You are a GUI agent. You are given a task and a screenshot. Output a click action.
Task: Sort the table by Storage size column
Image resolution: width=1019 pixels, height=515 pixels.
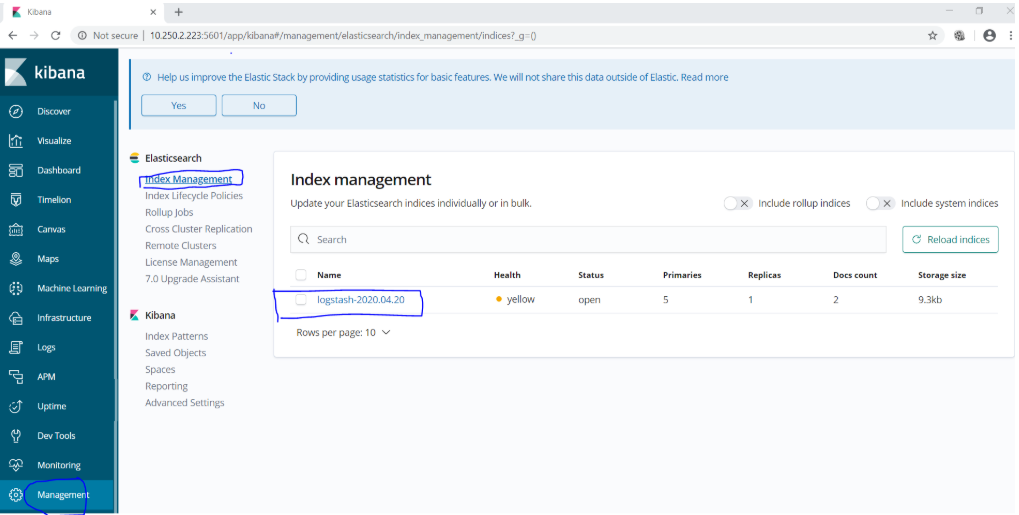942,275
